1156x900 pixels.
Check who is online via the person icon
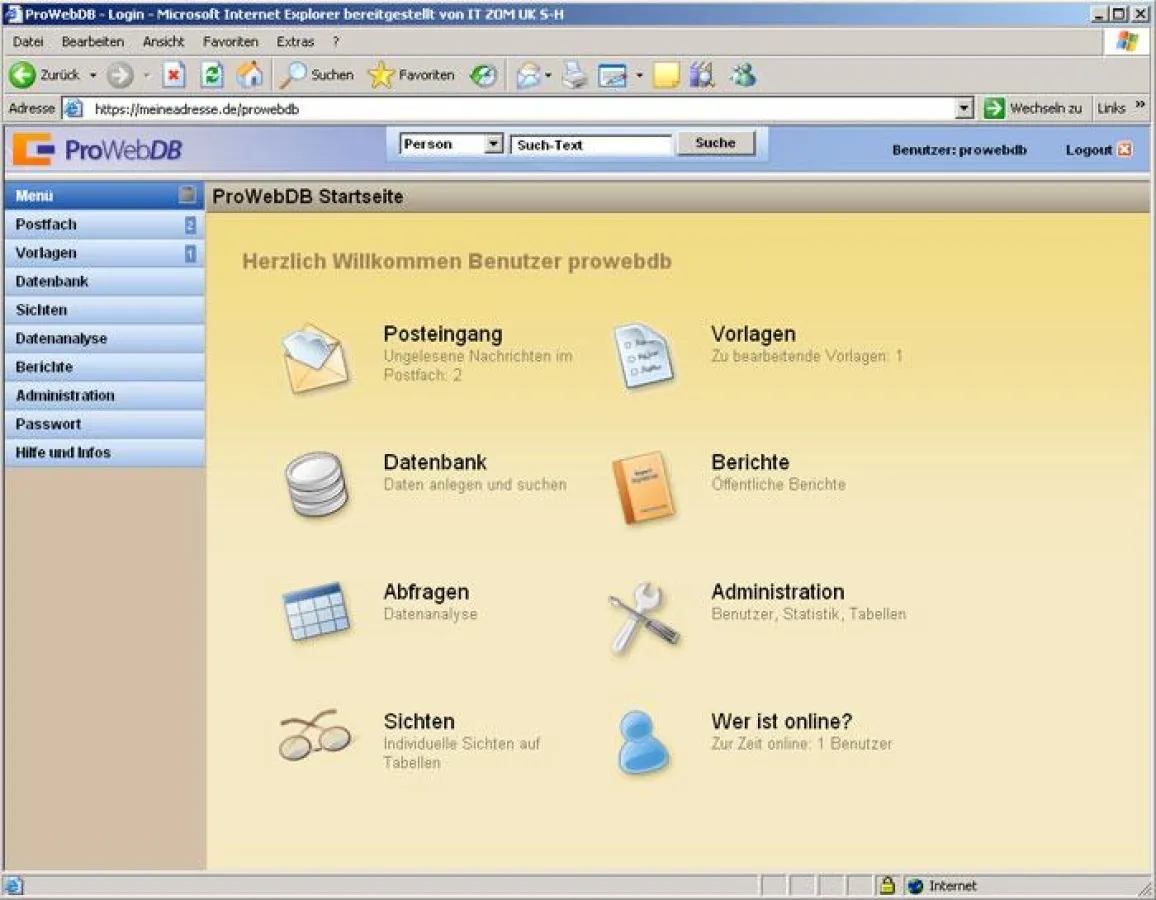click(641, 740)
